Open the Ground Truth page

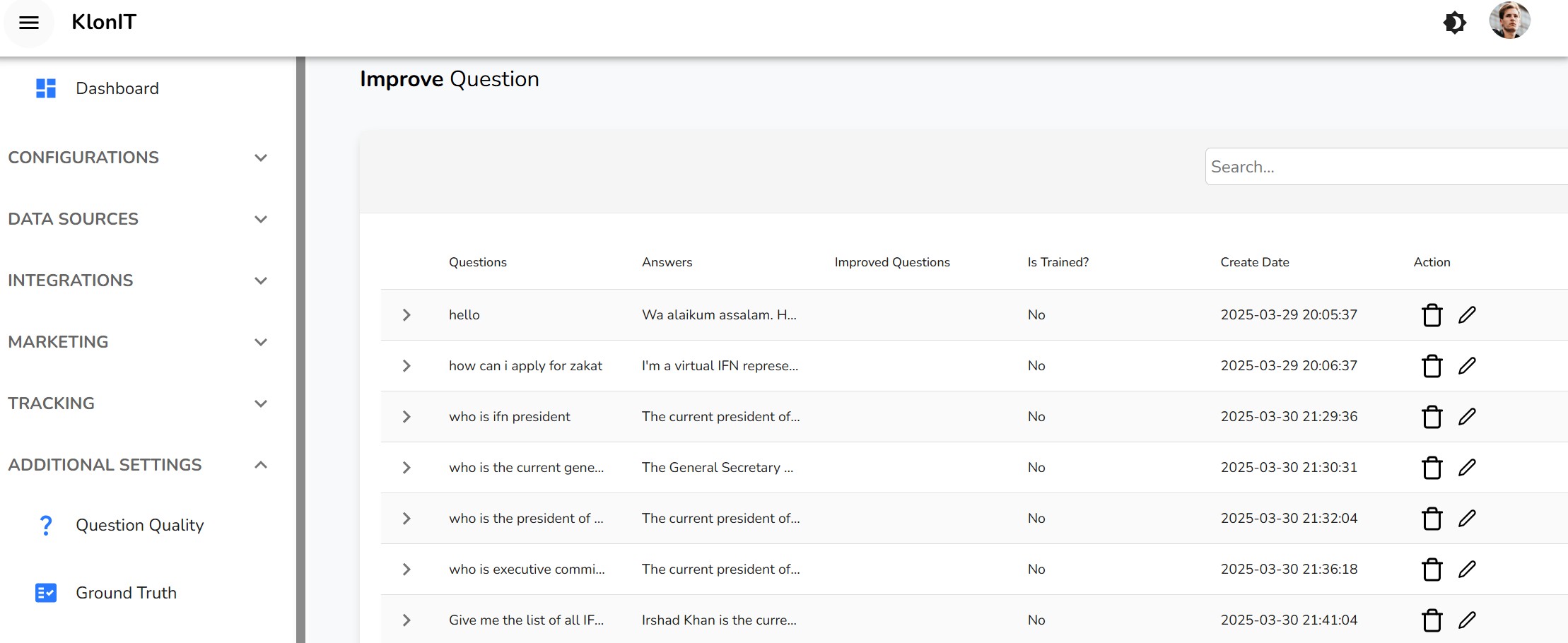click(126, 593)
